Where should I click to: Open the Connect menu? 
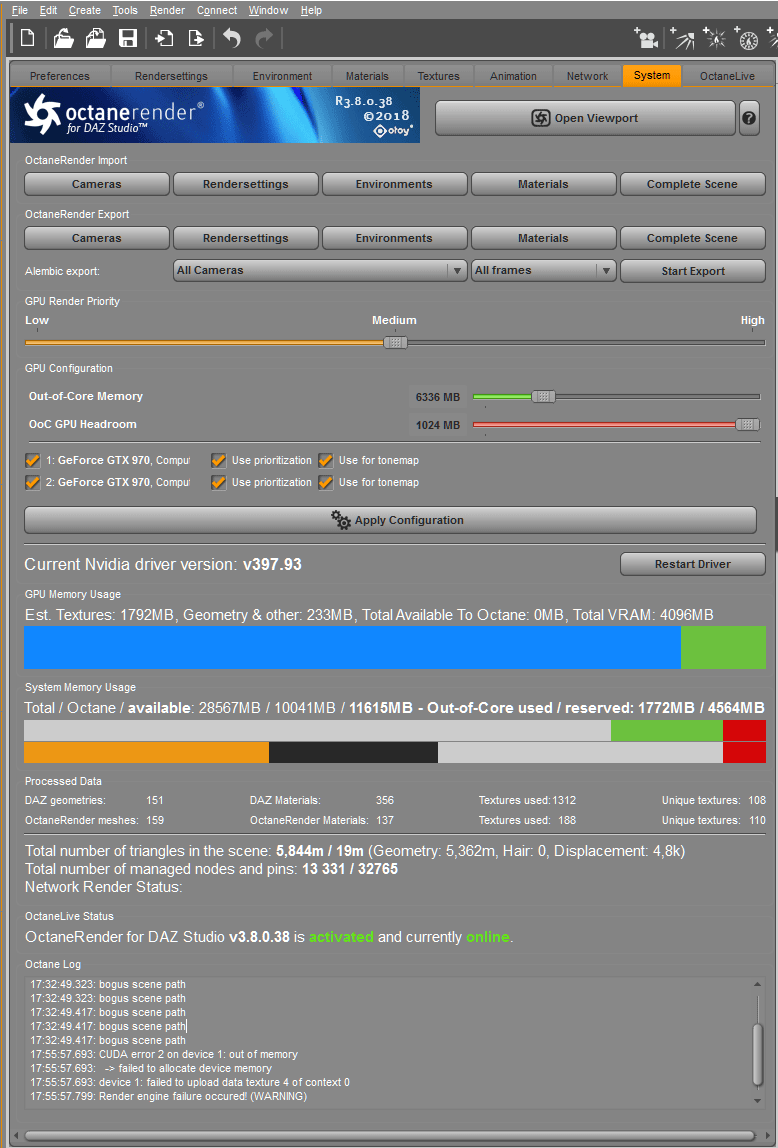pyautogui.click(x=217, y=10)
